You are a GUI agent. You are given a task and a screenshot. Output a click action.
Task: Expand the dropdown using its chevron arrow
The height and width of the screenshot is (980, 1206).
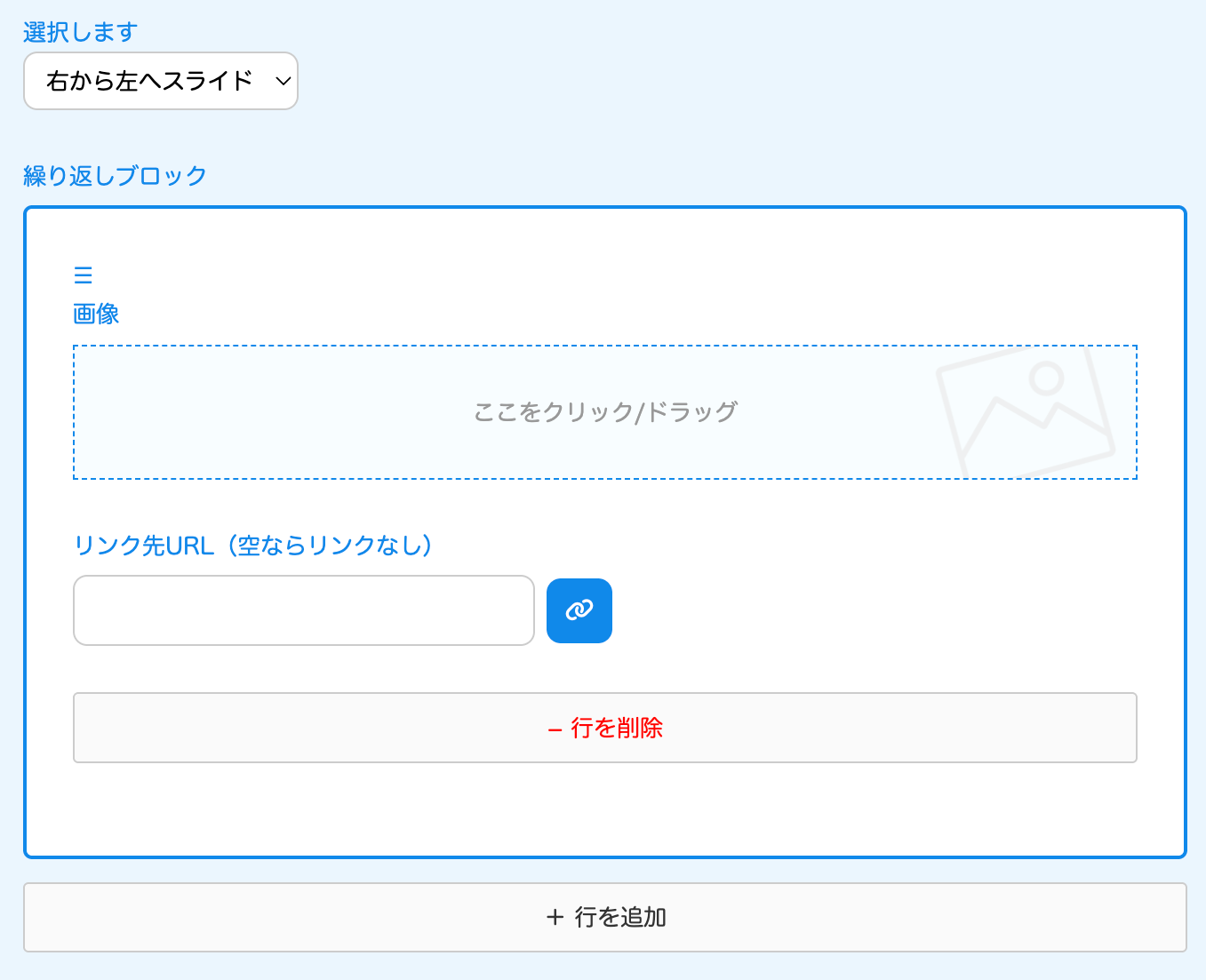tap(283, 82)
